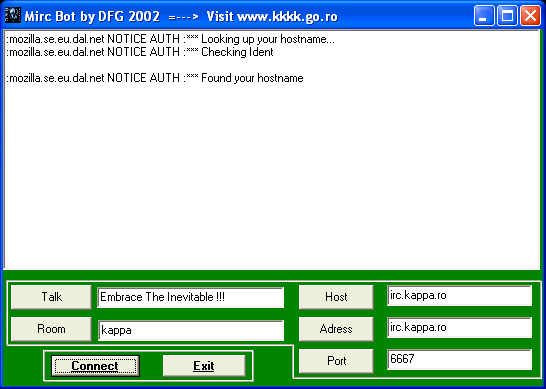546x389 pixels.
Task: Focus the Host field containing irc.kappa.ro
Action: (x=459, y=296)
